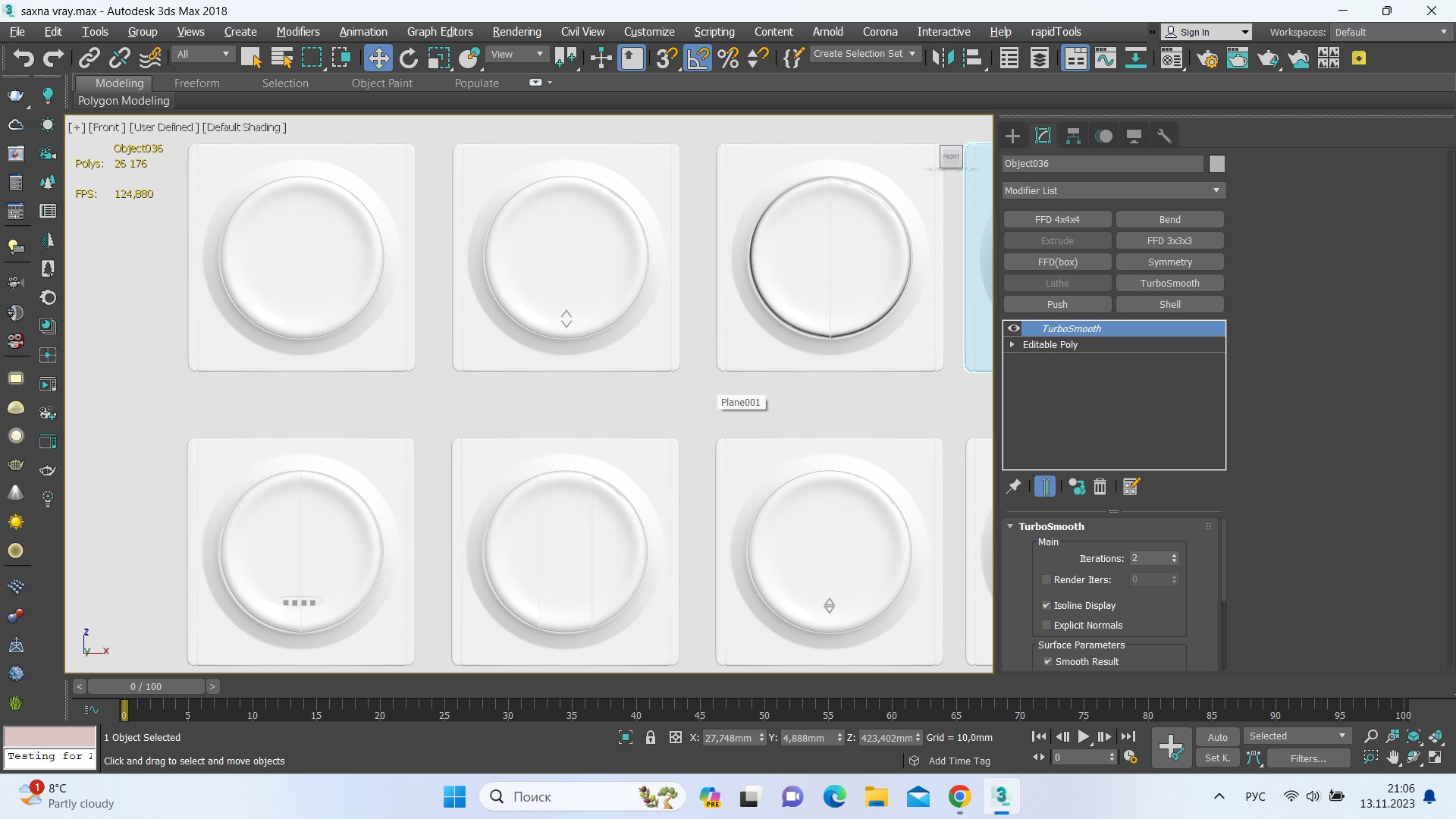The height and width of the screenshot is (819, 1456).
Task: Open the Modifier List dropdown
Action: (1113, 190)
